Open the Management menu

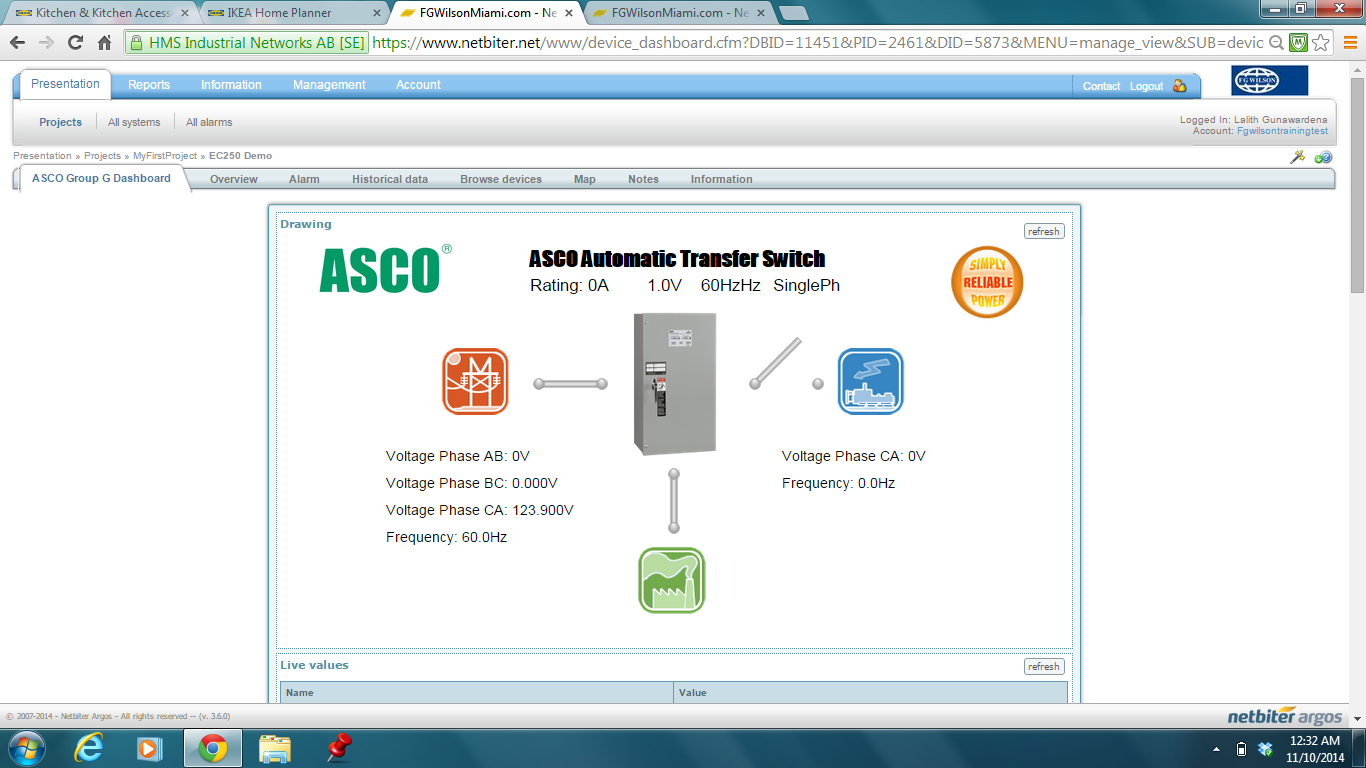tap(329, 85)
